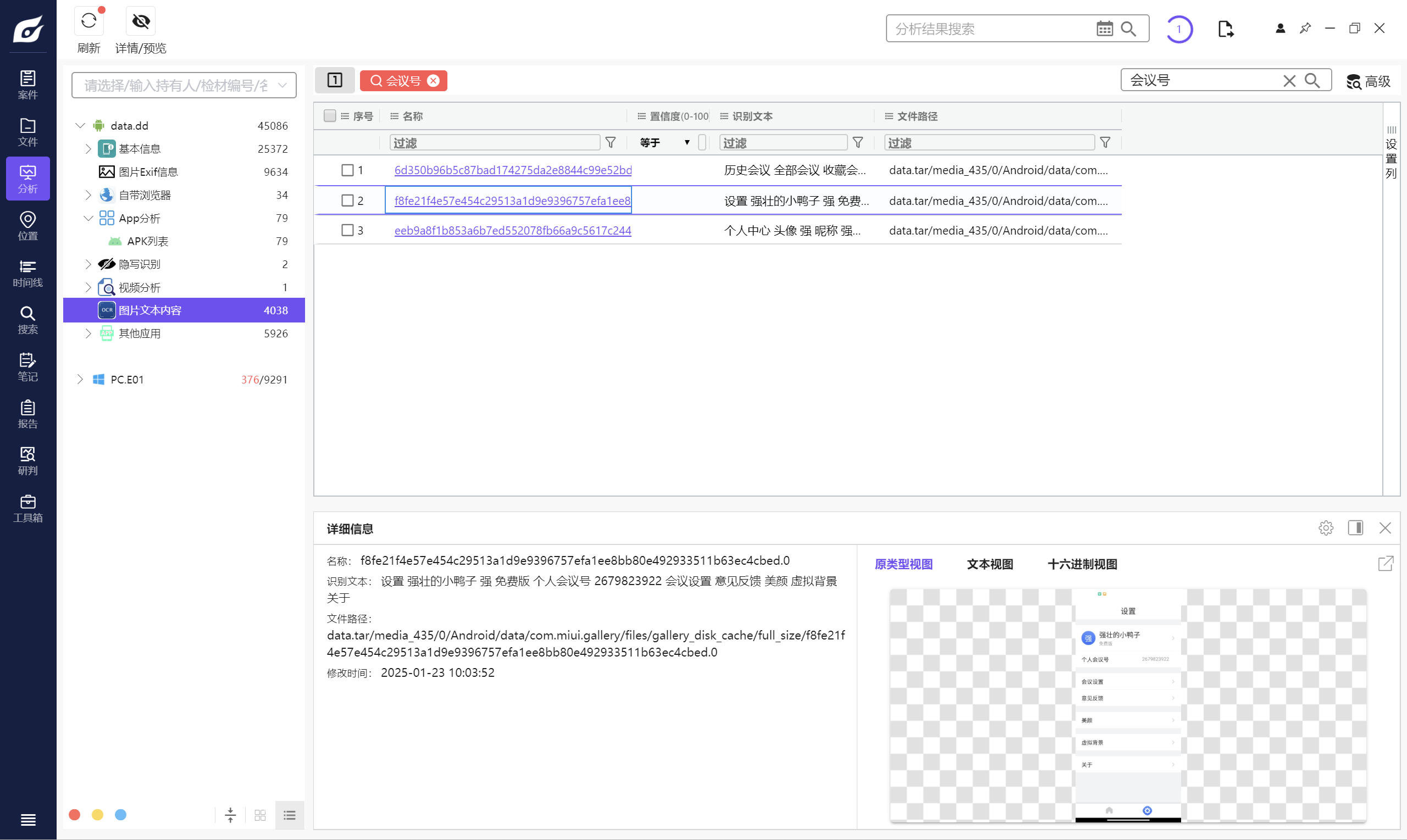Click the red color marker dot

[74, 815]
